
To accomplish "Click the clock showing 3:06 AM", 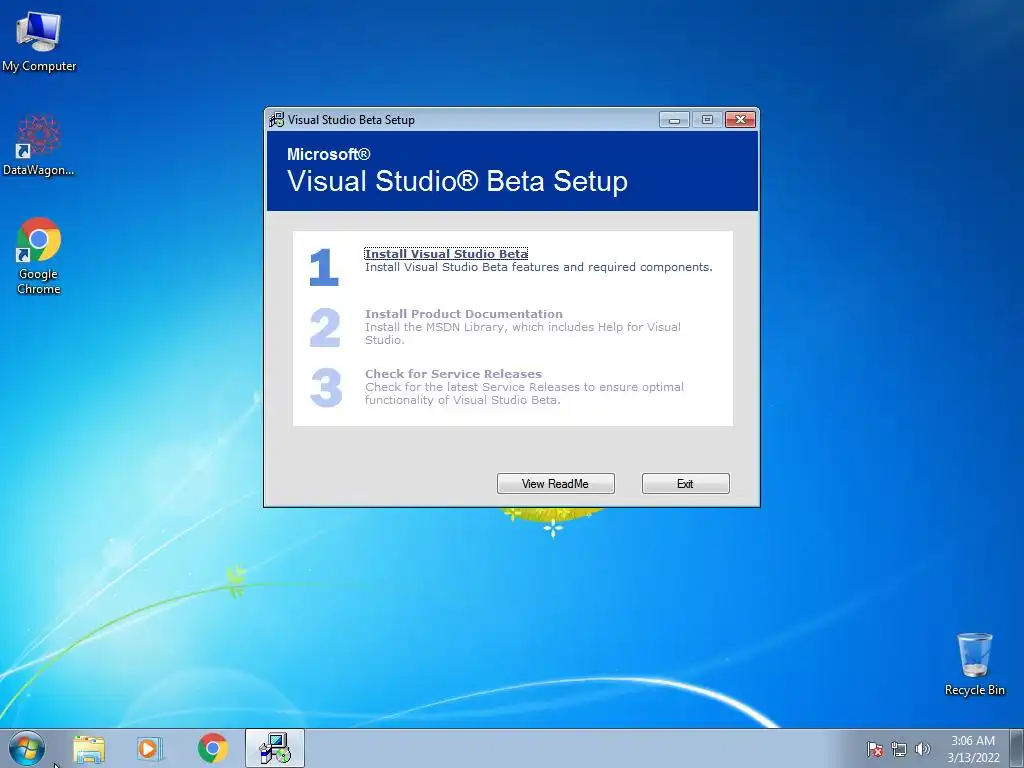I will point(973,749).
